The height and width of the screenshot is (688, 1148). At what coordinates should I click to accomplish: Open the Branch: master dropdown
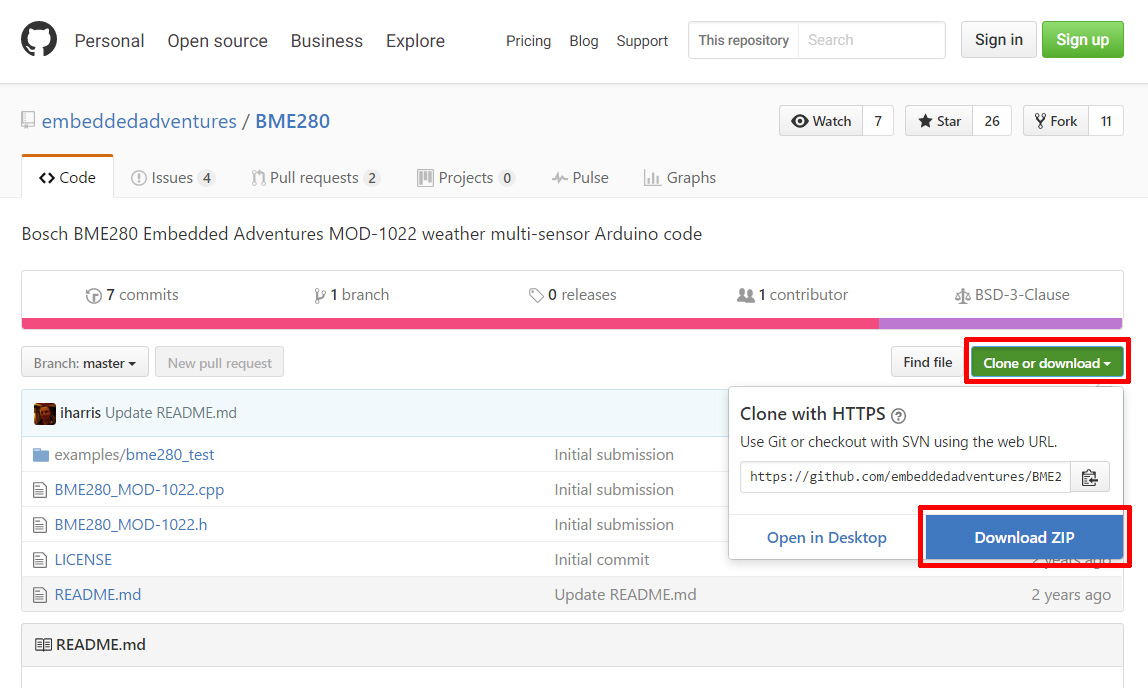(85, 363)
